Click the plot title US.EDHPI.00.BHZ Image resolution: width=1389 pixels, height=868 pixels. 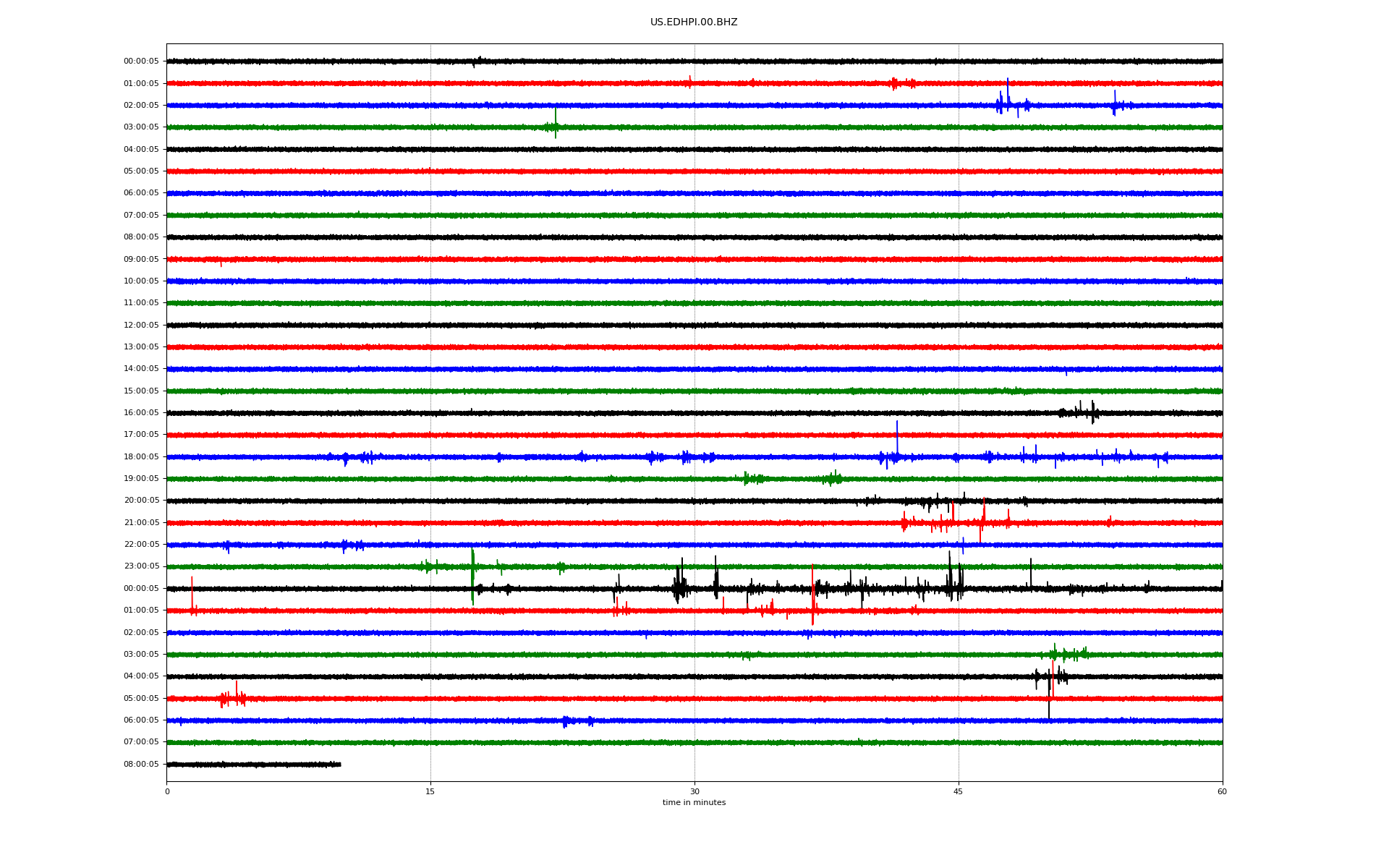pos(693,22)
